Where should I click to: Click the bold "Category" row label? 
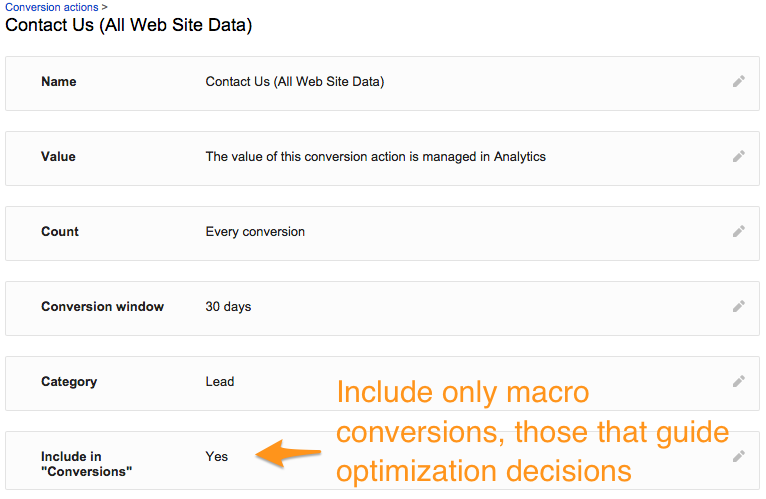pyautogui.click(x=69, y=382)
